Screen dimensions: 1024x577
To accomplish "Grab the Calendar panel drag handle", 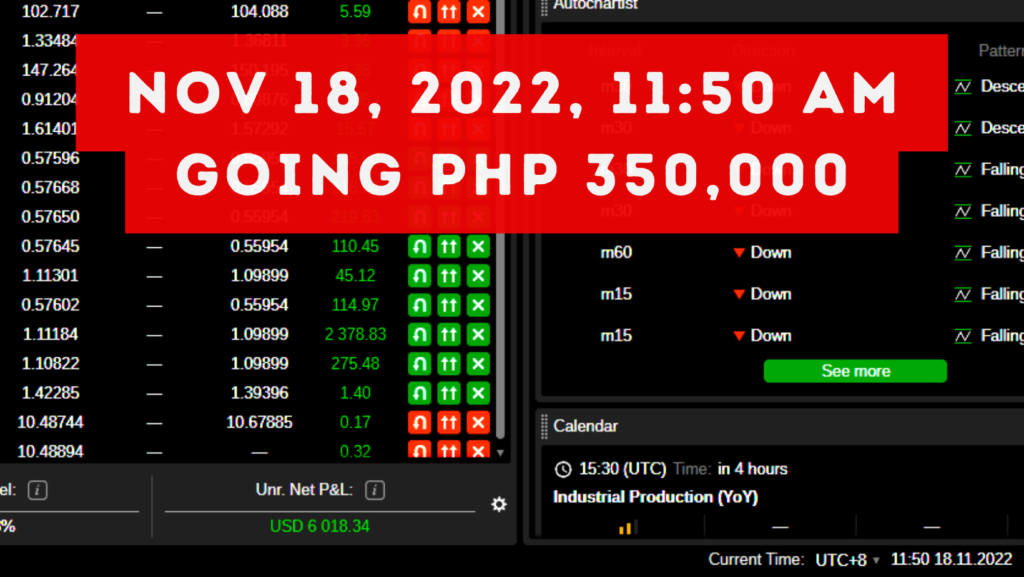I will point(544,426).
